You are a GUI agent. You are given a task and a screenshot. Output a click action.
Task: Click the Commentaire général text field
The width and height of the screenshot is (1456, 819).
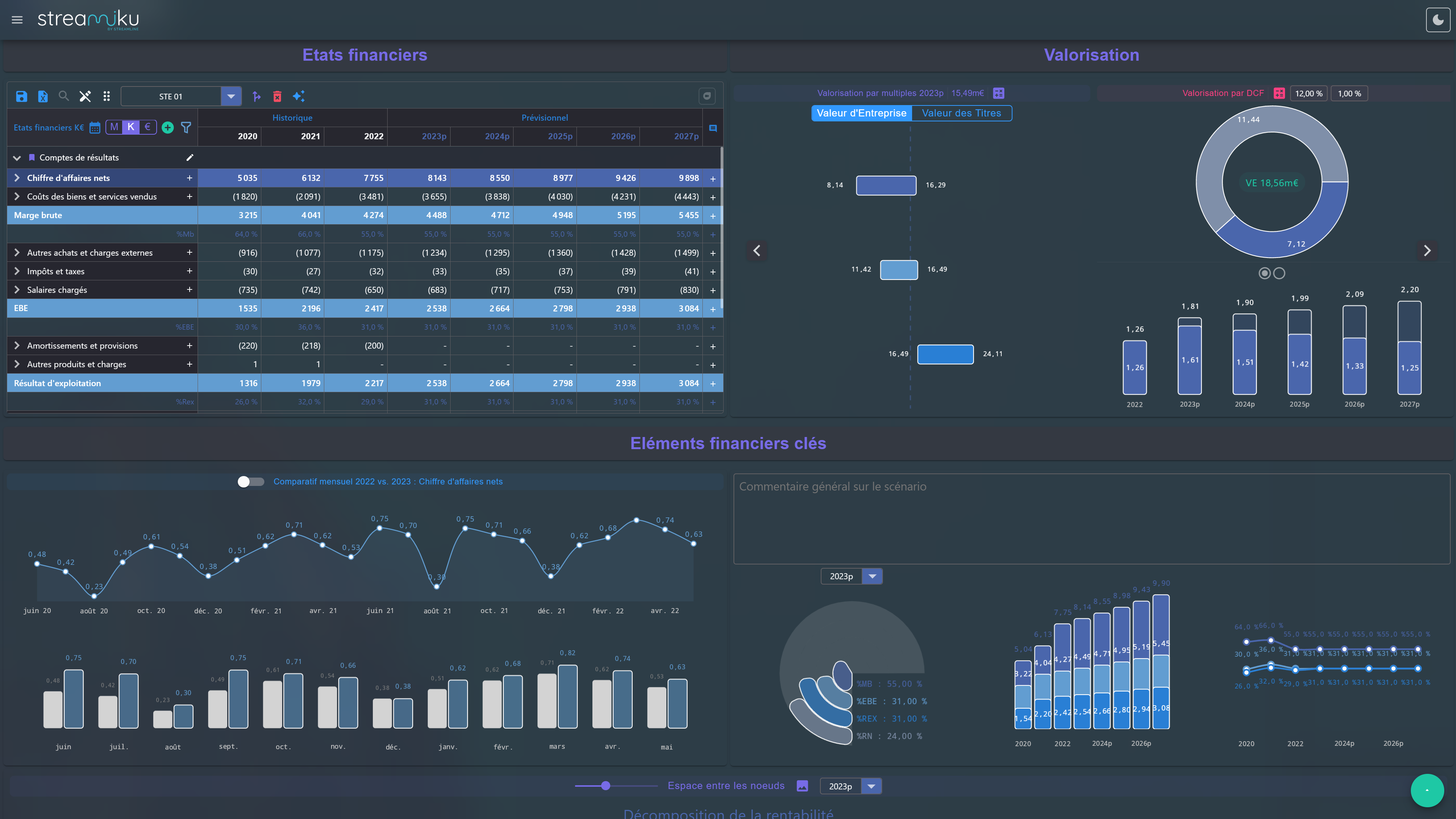click(1091, 518)
